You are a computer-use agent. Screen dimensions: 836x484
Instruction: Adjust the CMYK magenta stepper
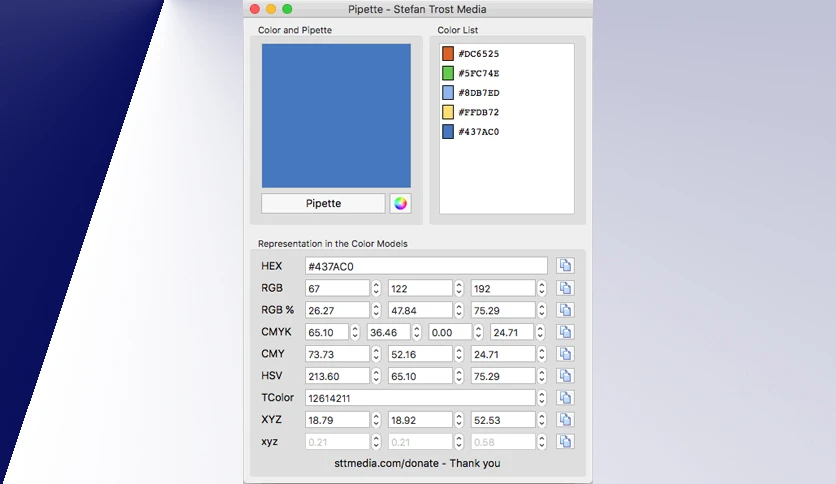tap(417, 332)
